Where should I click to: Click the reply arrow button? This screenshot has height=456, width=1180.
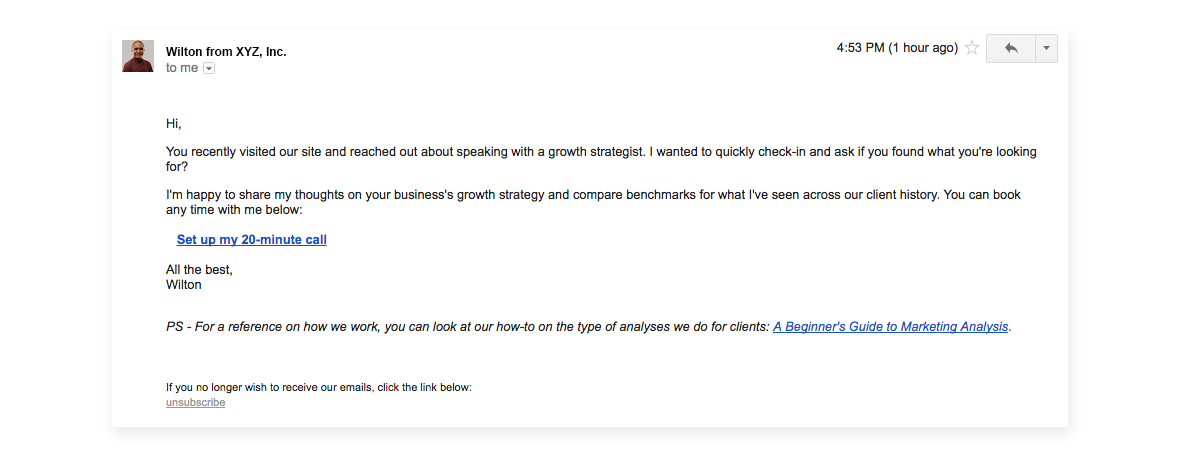1010,48
